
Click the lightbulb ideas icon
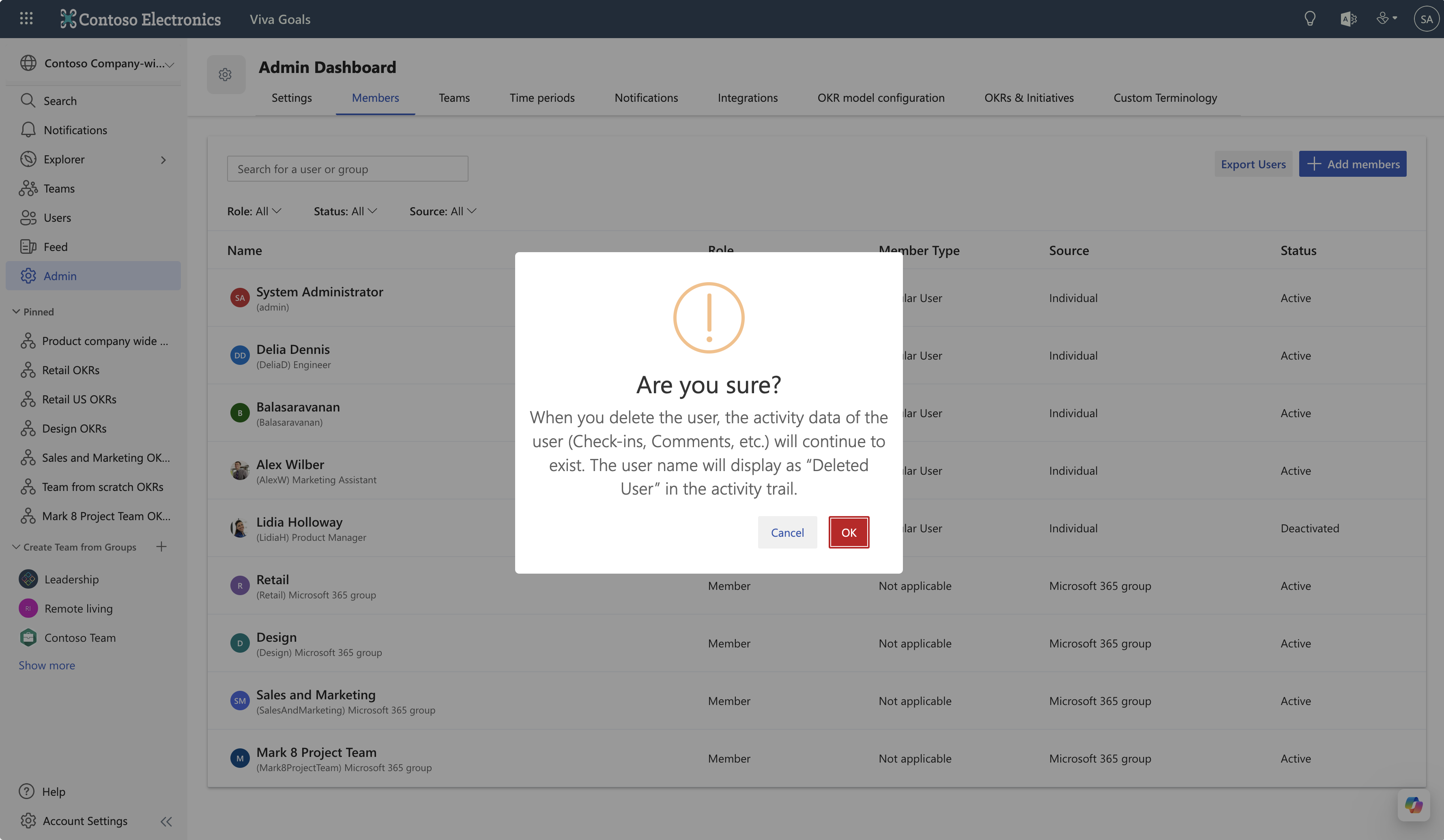click(1309, 19)
